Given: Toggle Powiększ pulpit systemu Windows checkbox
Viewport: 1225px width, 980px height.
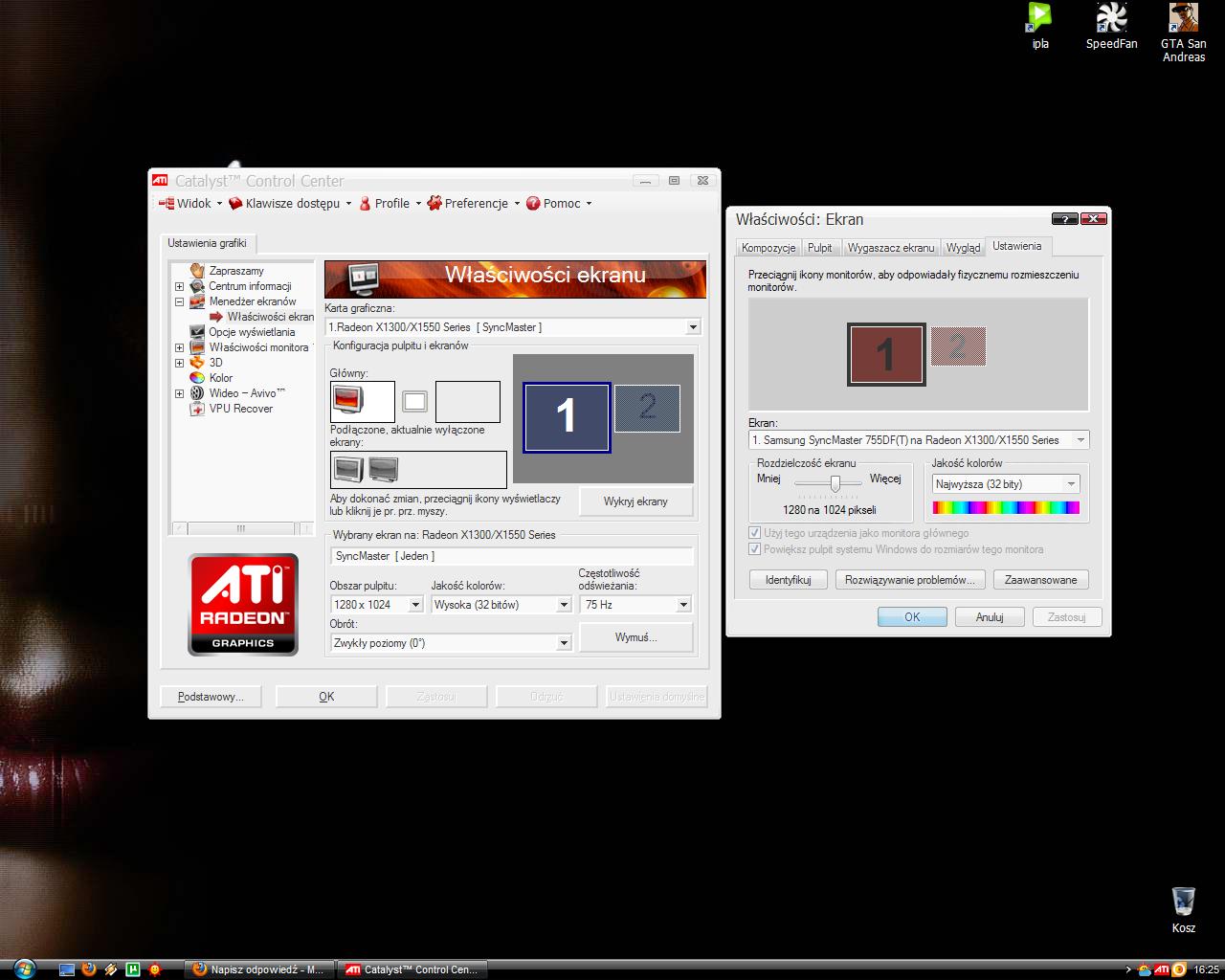Looking at the screenshot, I should tap(755, 549).
